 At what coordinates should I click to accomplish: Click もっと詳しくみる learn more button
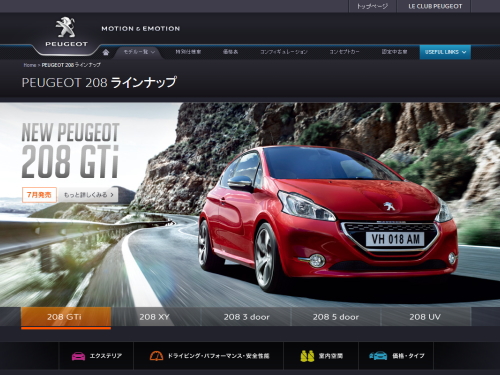click(x=88, y=195)
